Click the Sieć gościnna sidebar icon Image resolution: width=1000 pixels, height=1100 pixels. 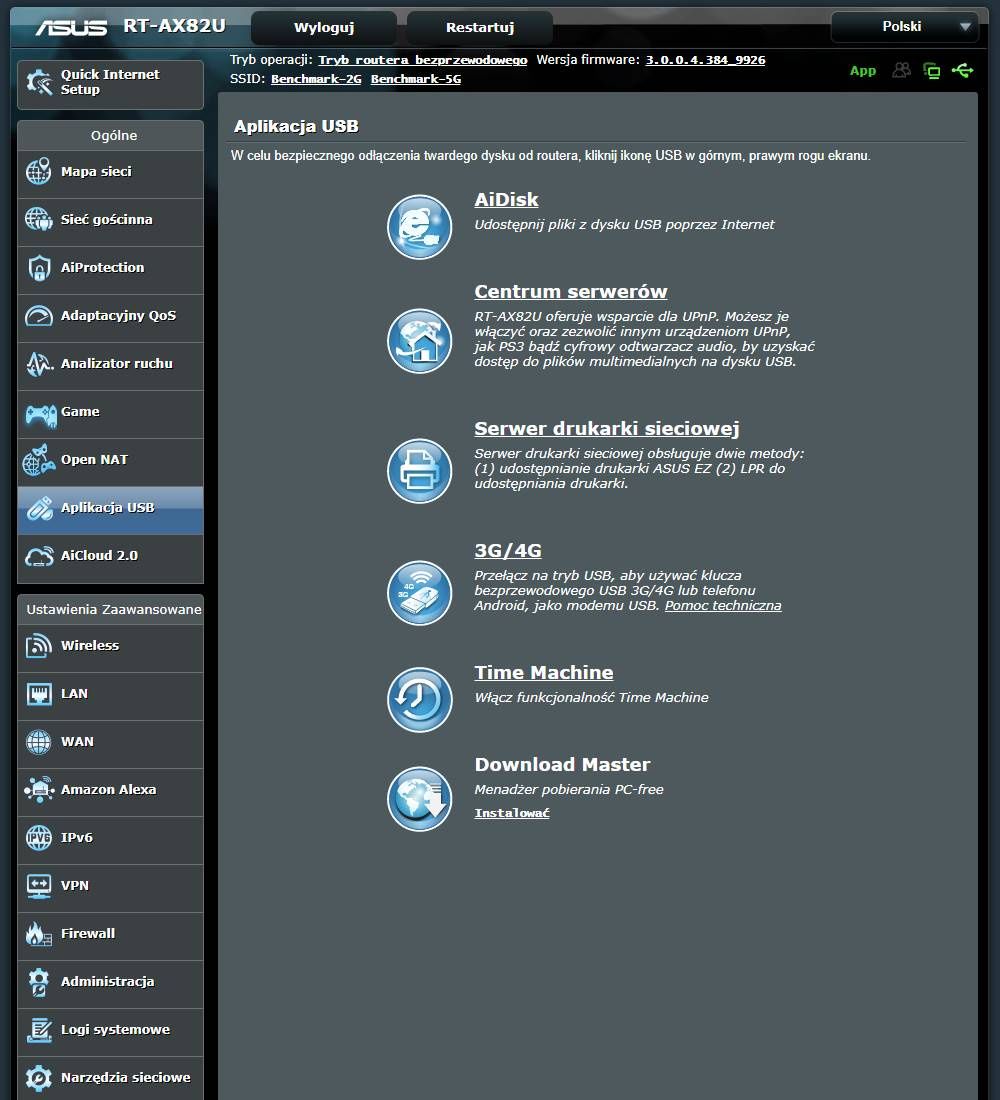tap(39, 220)
